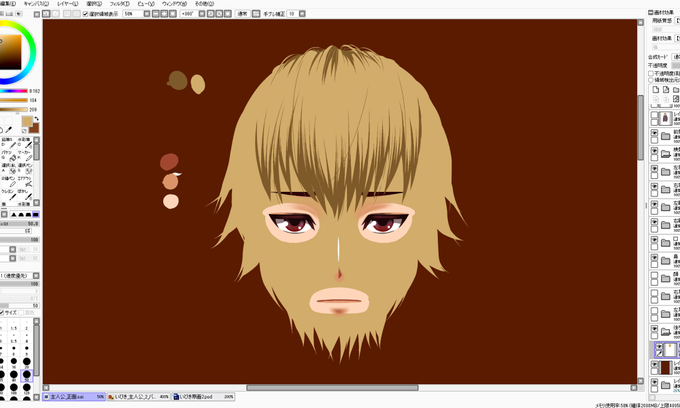
Task: Select the エアブラシ (airbrush) tool
Action: click(25, 181)
